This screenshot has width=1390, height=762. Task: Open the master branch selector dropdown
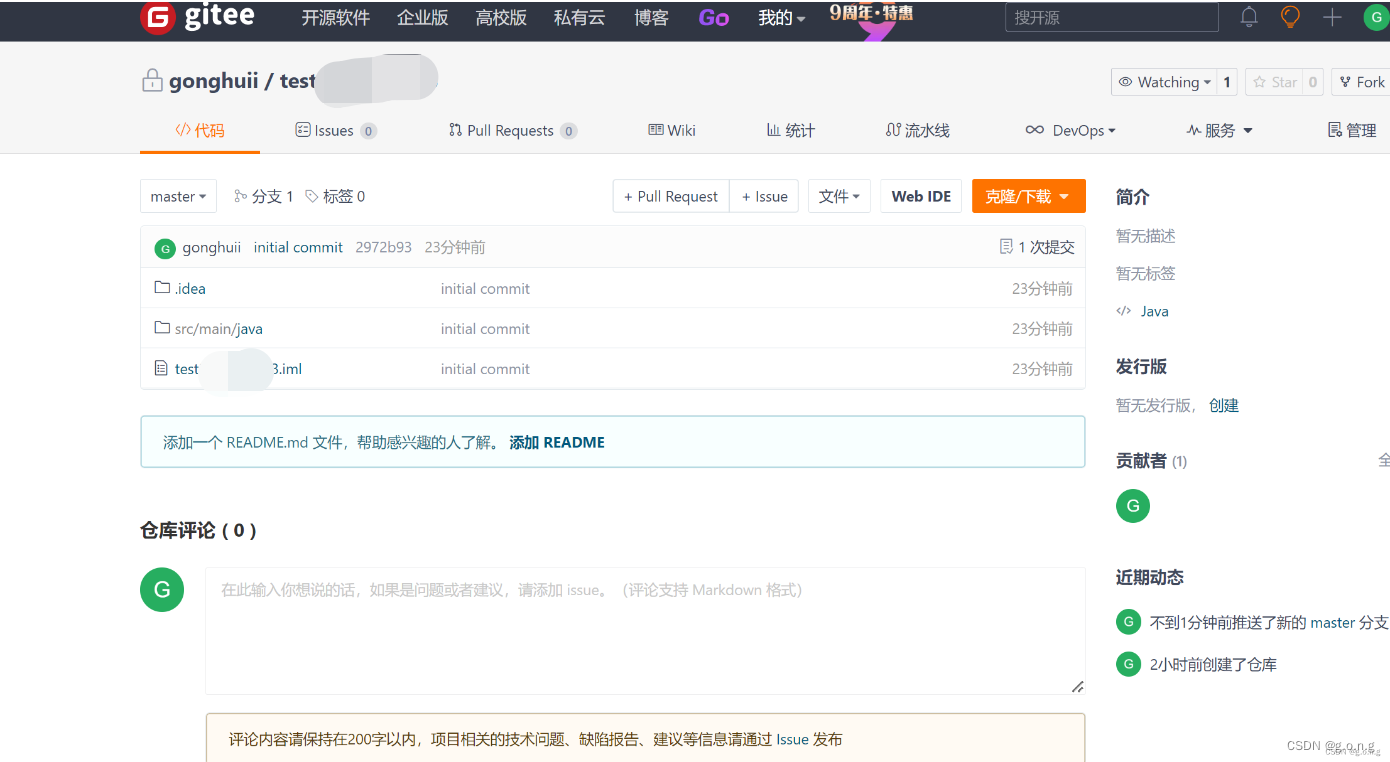178,196
